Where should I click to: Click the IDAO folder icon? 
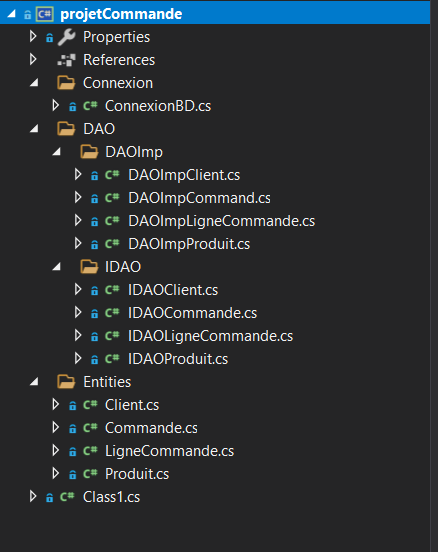click(x=89, y=267)
